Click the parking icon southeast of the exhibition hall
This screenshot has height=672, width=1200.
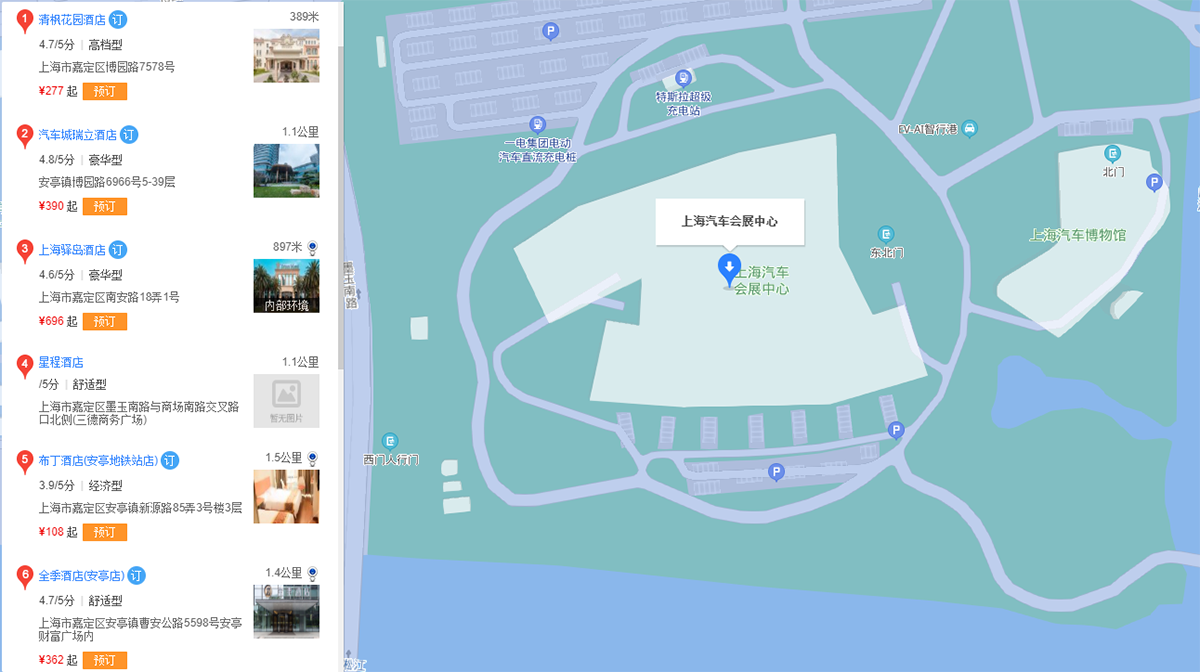point(896,431)
